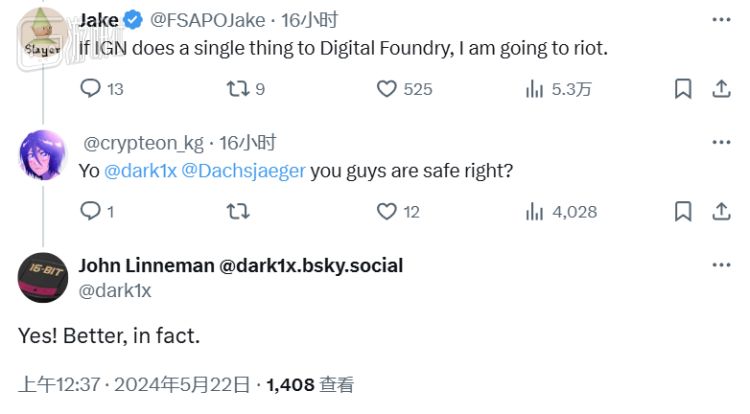
Task: Retweet crypteon_kg's tweet
Action: click(x=236, y=211)
